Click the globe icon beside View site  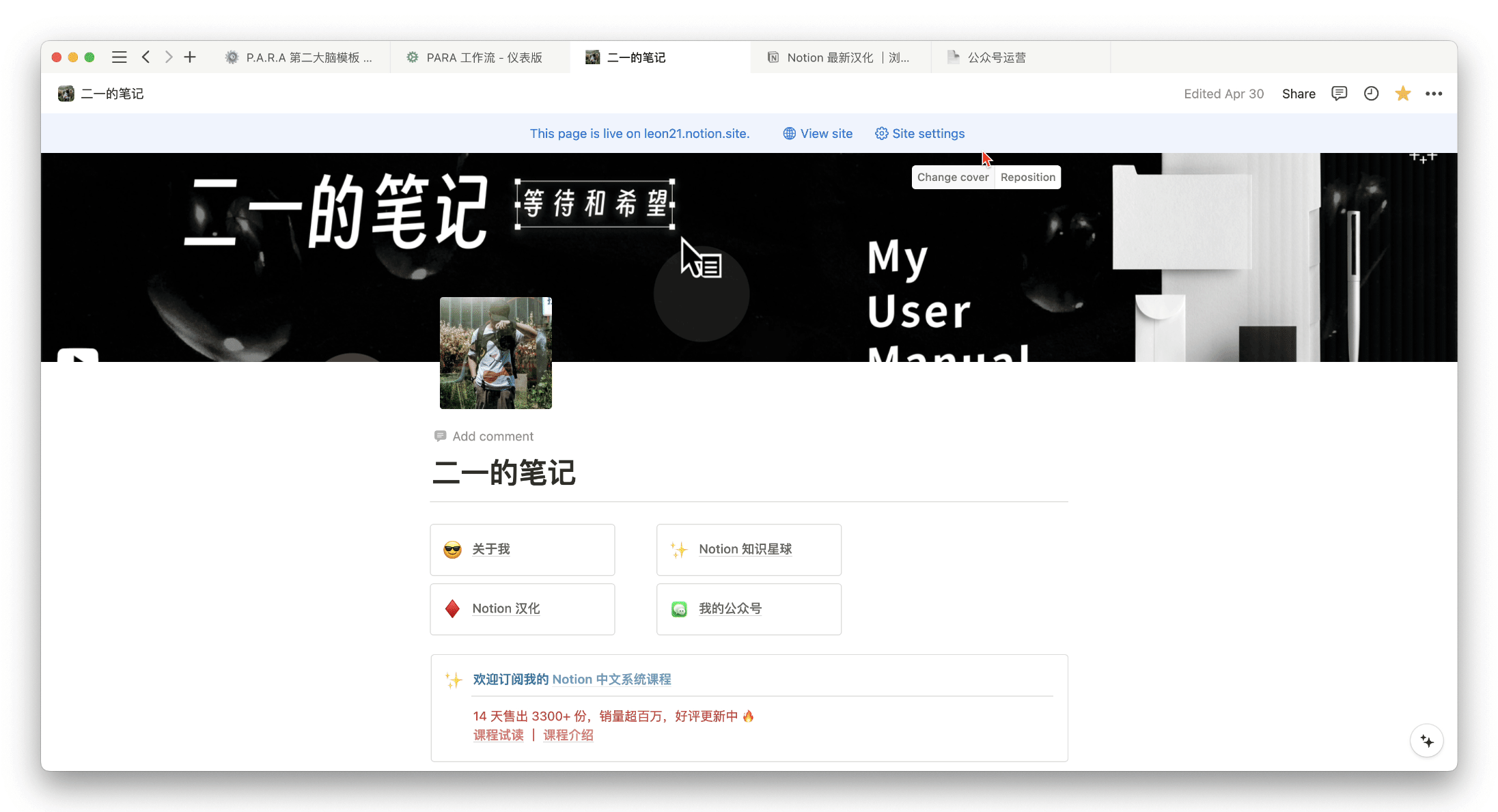click(789, 134)
